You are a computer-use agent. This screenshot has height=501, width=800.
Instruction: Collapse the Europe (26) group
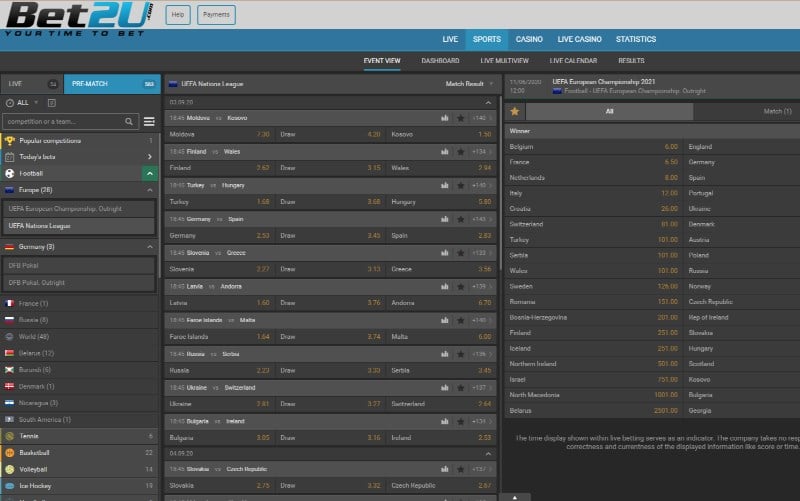tap(149, 190)
